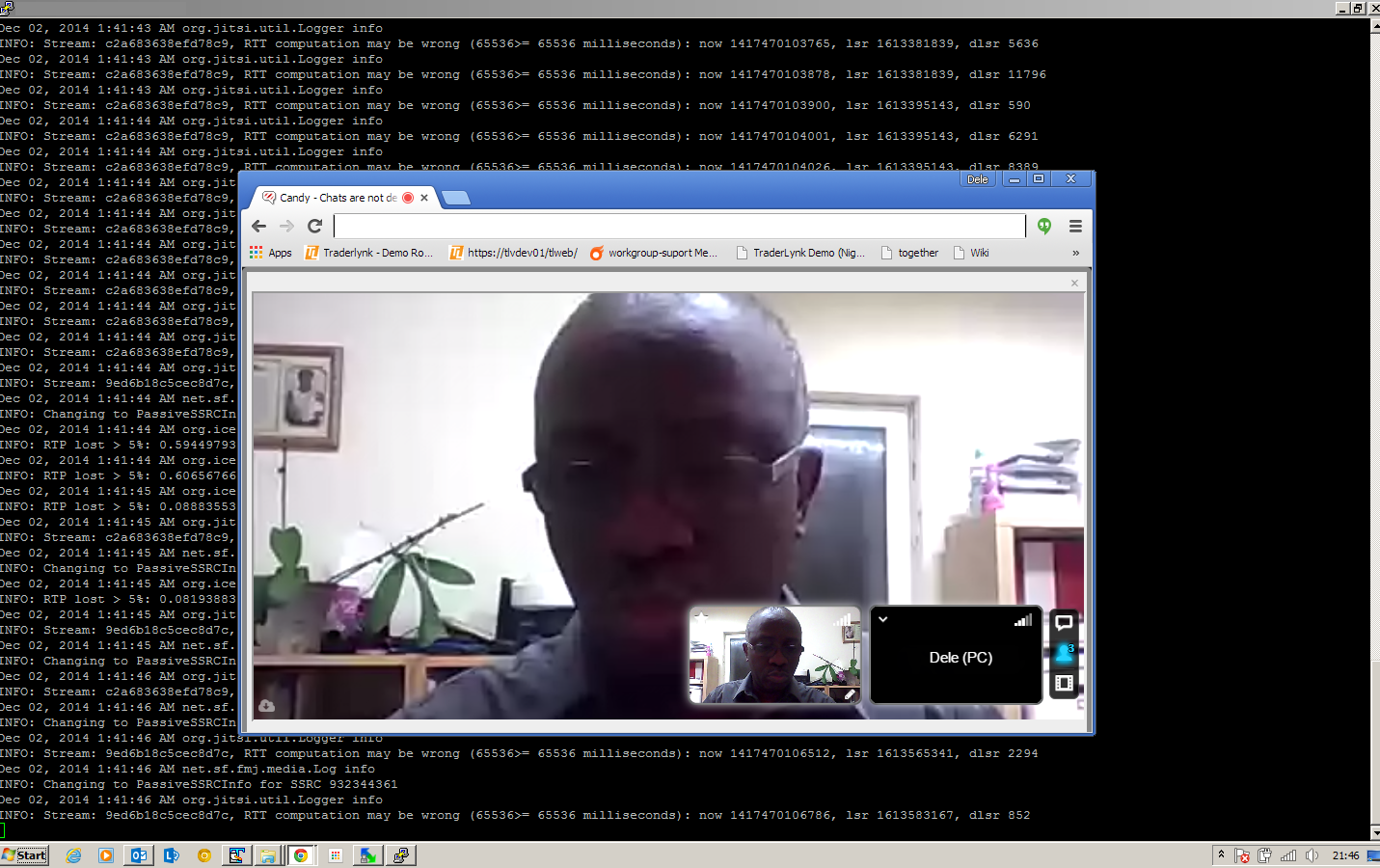The width and height of the screenshot is (1380, 868).
Task: Open the Apps bookmark shortcut
Action: (x=271, y=253)
